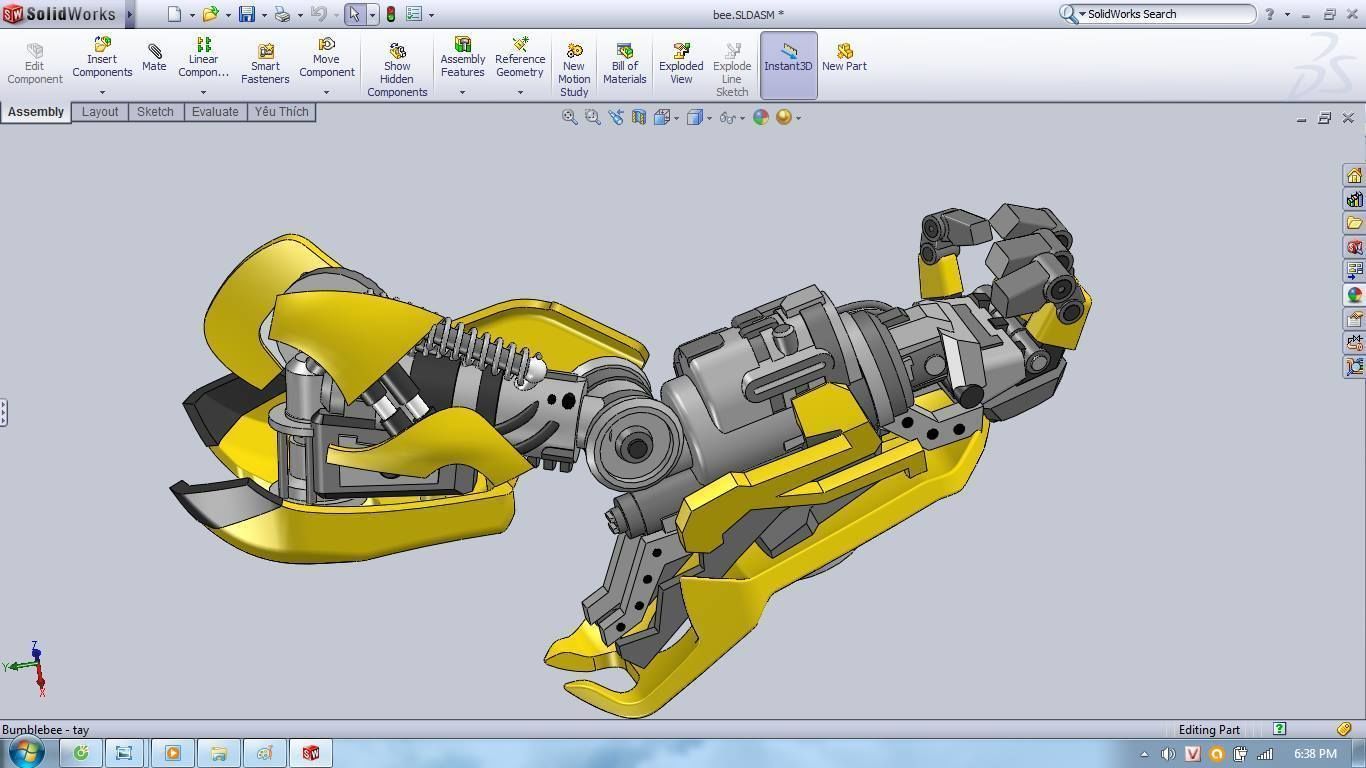1366x768 pixels.
Task: Switch to the Yêu Thích tab
Action: tap(281, 112)
